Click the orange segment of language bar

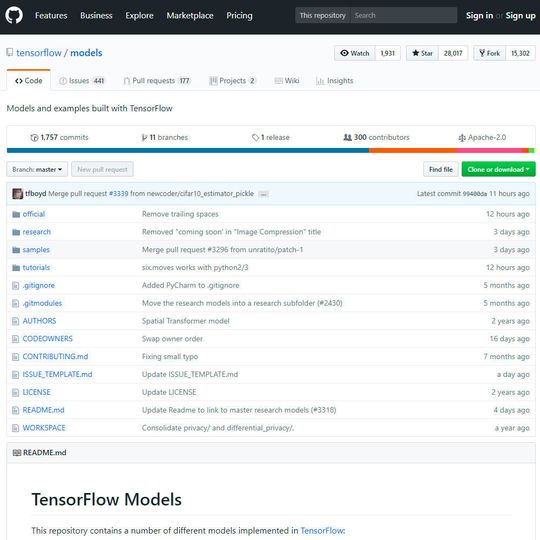point(413,150)
